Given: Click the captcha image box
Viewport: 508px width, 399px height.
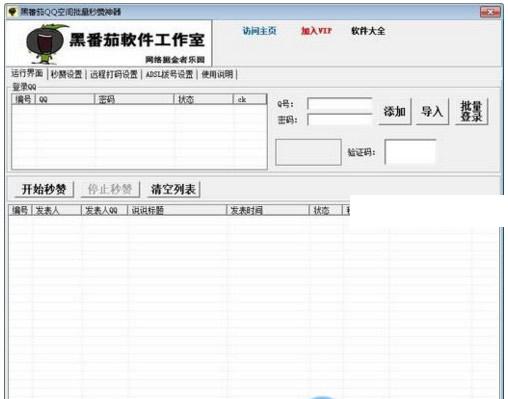Looking at the screenshot, I should click(x=308, y=152).
